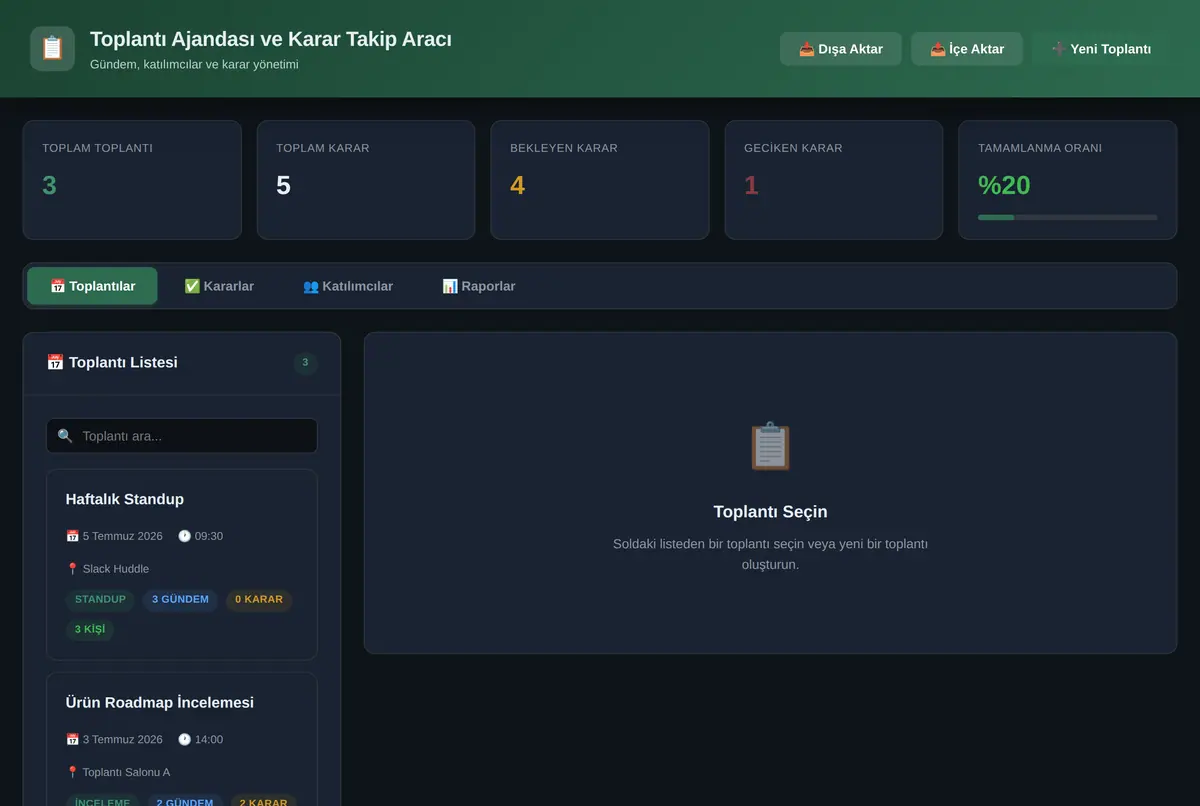Viewport: 1200px width, 806px height.
Task: Click the large clipboard icon above Toplantı Seçin
Action: point(770,446)
